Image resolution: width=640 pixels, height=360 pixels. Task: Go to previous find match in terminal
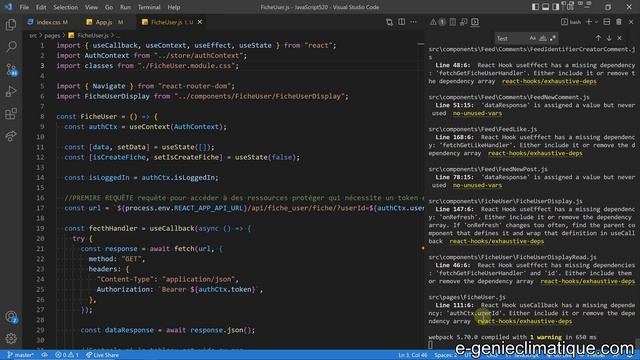[x=598, y=38]
